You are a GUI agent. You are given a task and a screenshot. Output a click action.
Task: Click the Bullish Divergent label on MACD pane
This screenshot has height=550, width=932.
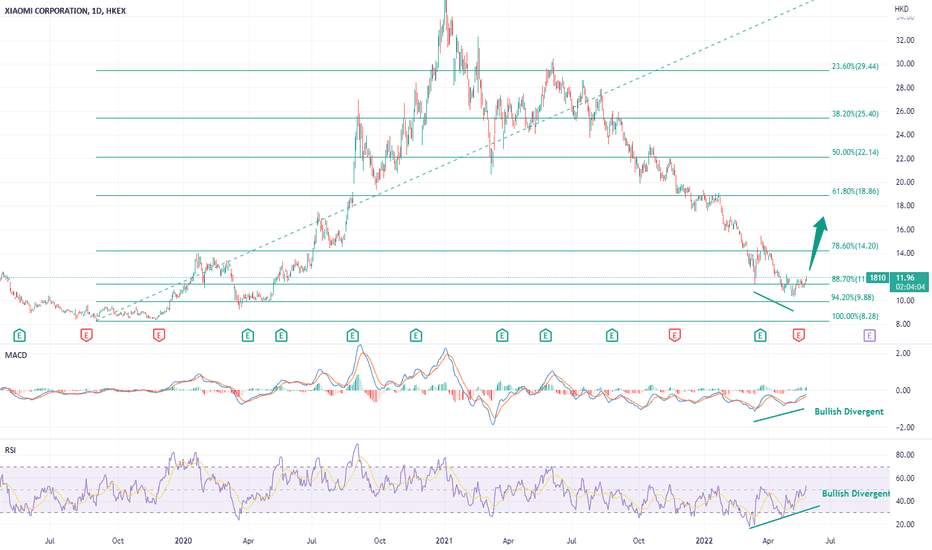tap(849, 411)
